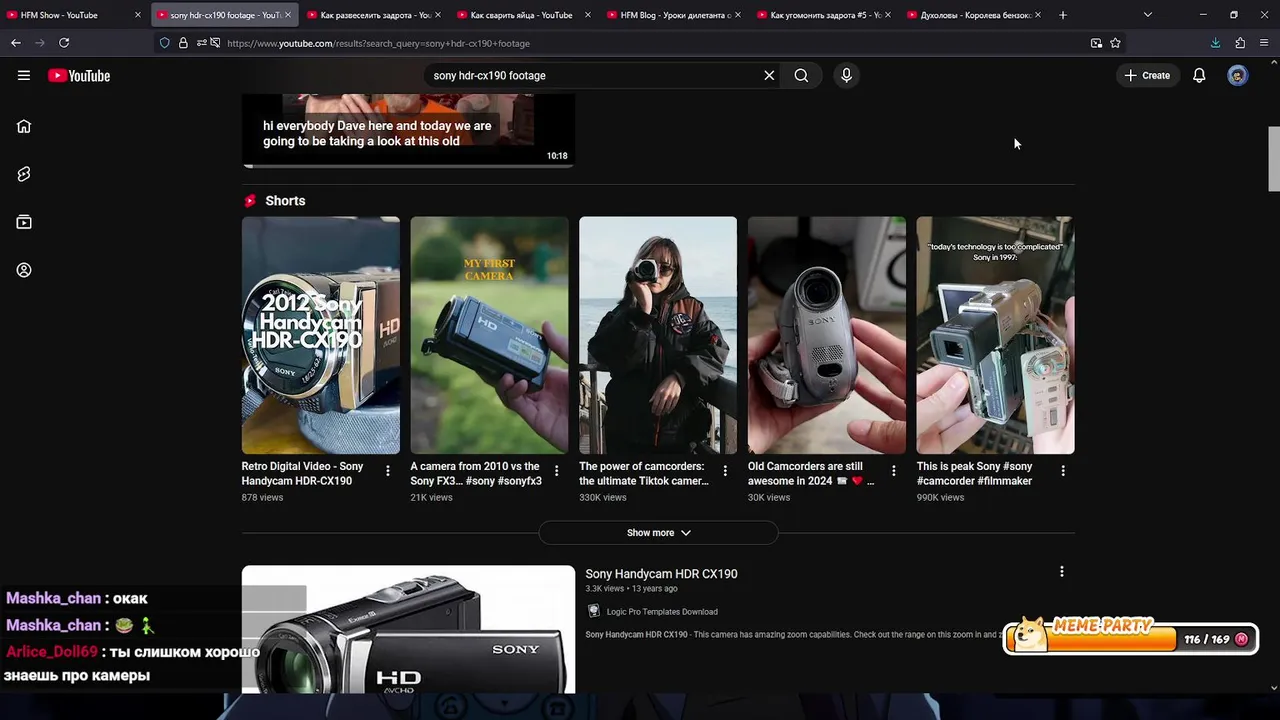Viewport: 1280px width, 720px height.
Task: Open options for Sony Handycam HDR CX190 video
Action: [x=1062, y=572]
